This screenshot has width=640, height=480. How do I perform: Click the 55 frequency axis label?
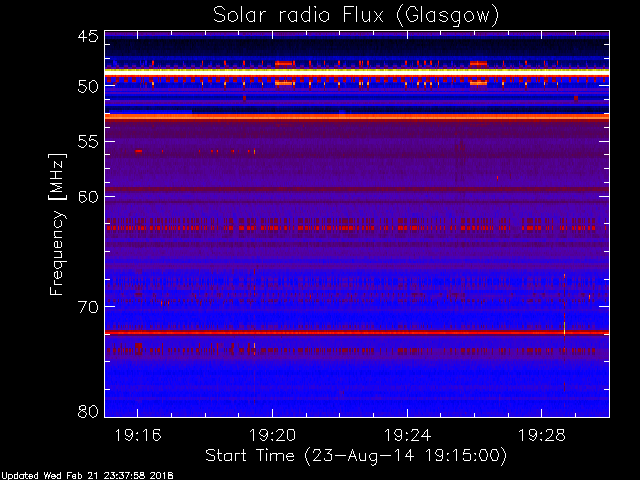tap(88, 142)
